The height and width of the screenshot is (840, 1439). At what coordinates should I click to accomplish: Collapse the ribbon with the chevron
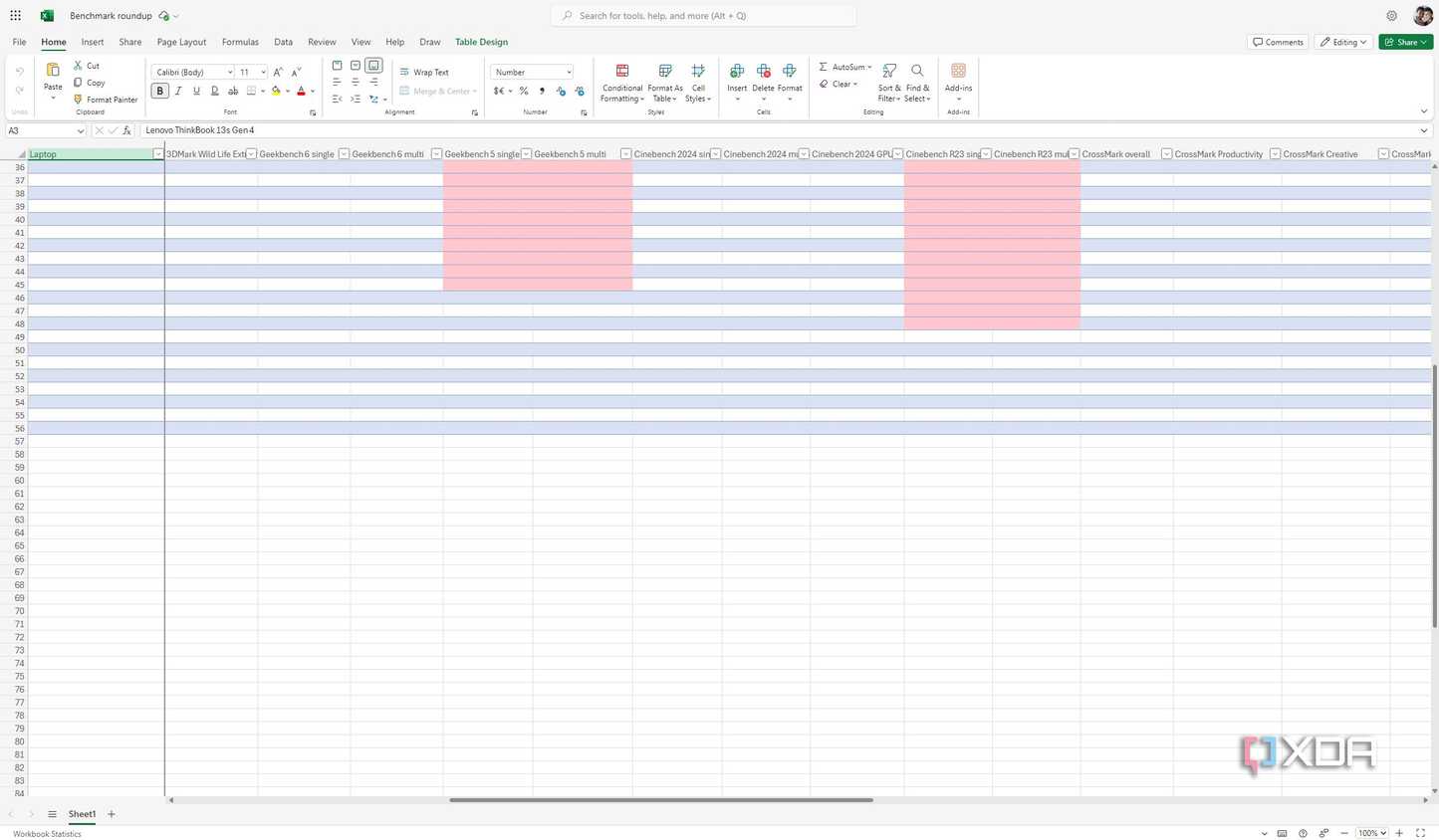click(x=1424, y=111)
